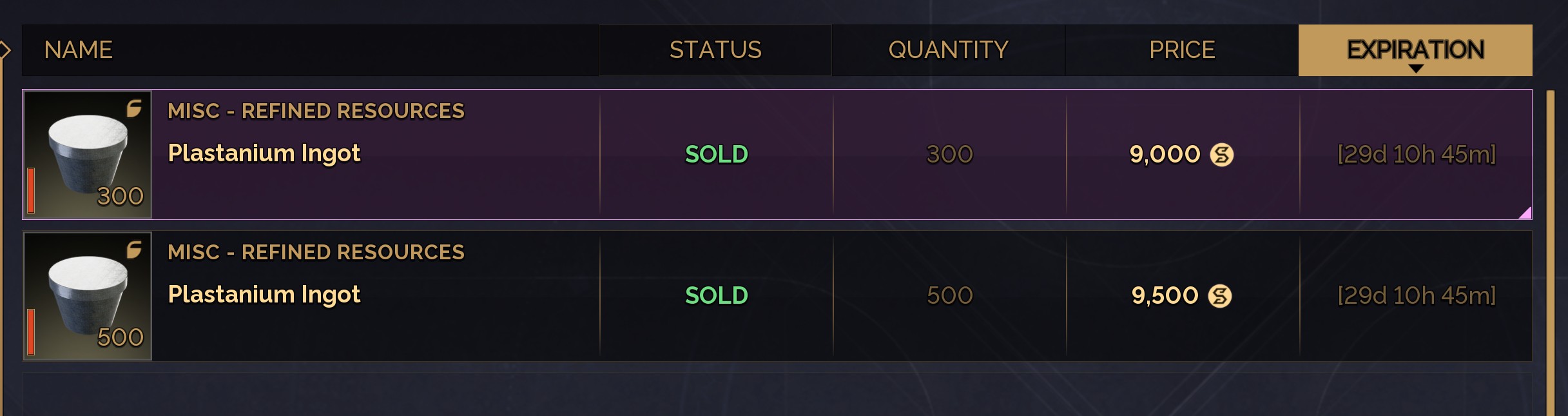Sort listings by QUANTITY column
Image resolution: width=1568 pixels, height=416 pixels.
[x=948, y=50]
